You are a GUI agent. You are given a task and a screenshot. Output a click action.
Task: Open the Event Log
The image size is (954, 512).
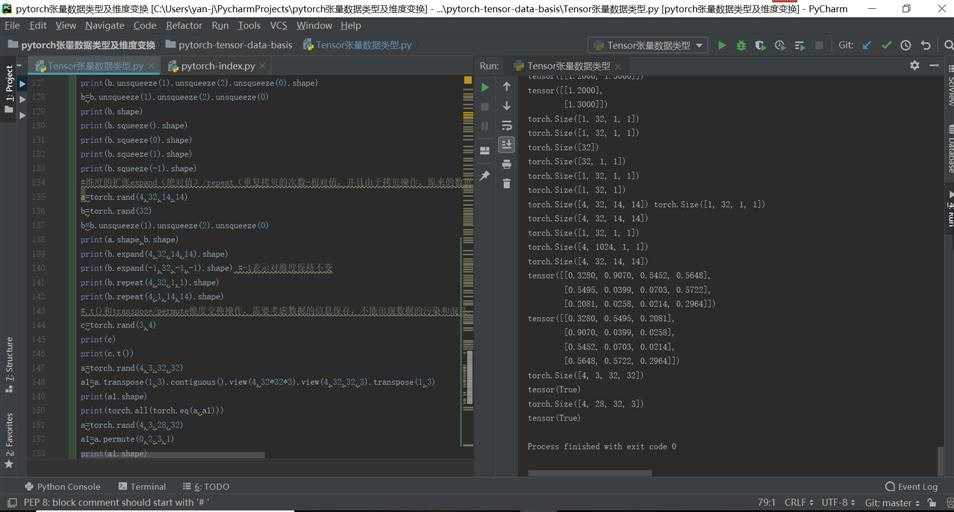pyautogui.click(x=911, y=486)
